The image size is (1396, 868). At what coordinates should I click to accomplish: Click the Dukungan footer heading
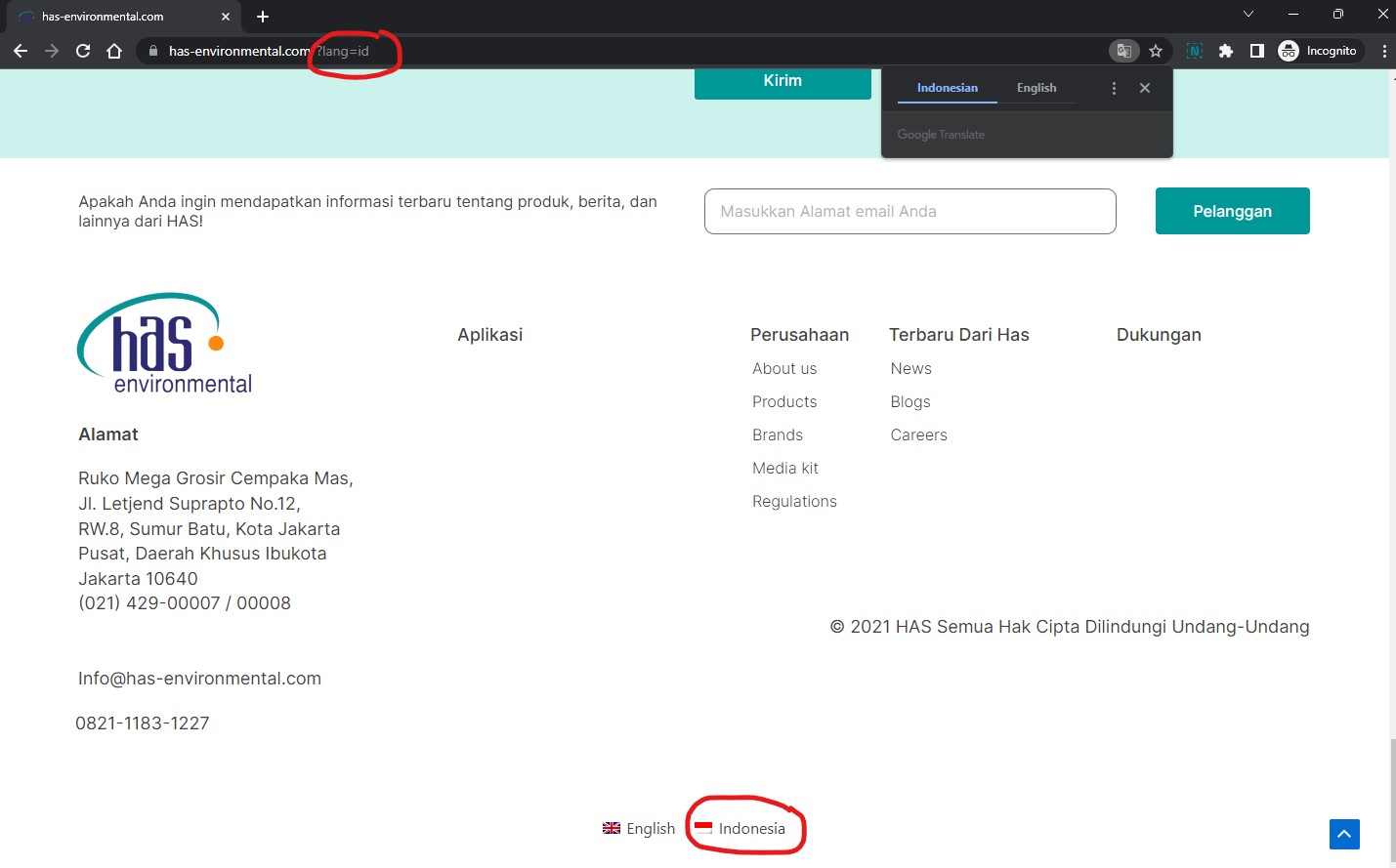(x=1159, y=335)
